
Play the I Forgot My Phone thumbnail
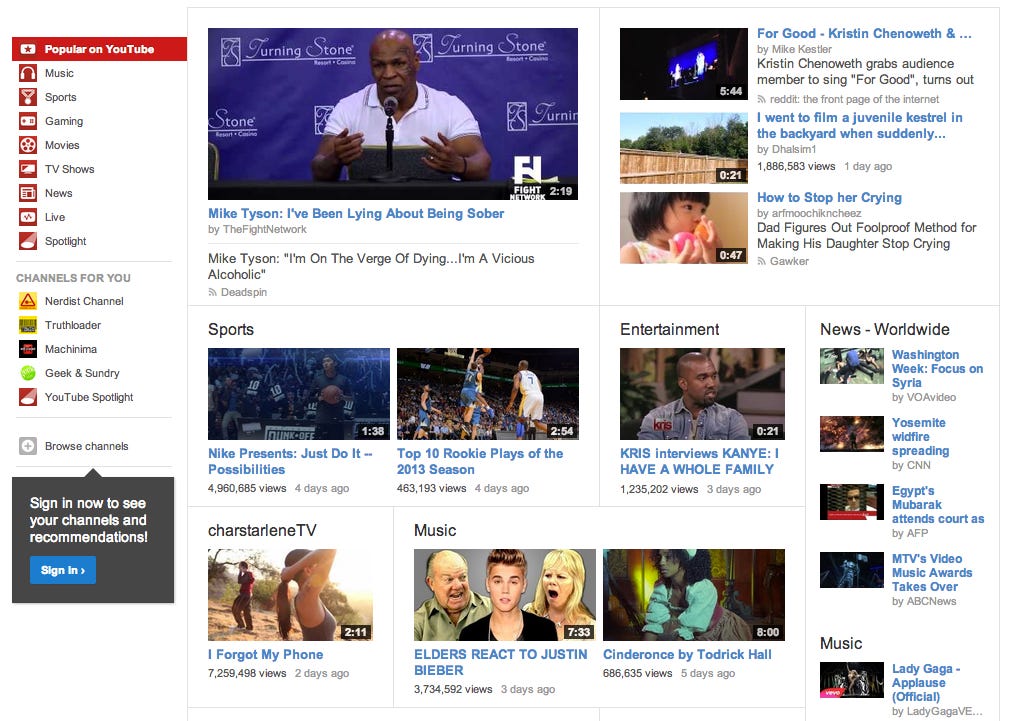(x=290, y=595)
